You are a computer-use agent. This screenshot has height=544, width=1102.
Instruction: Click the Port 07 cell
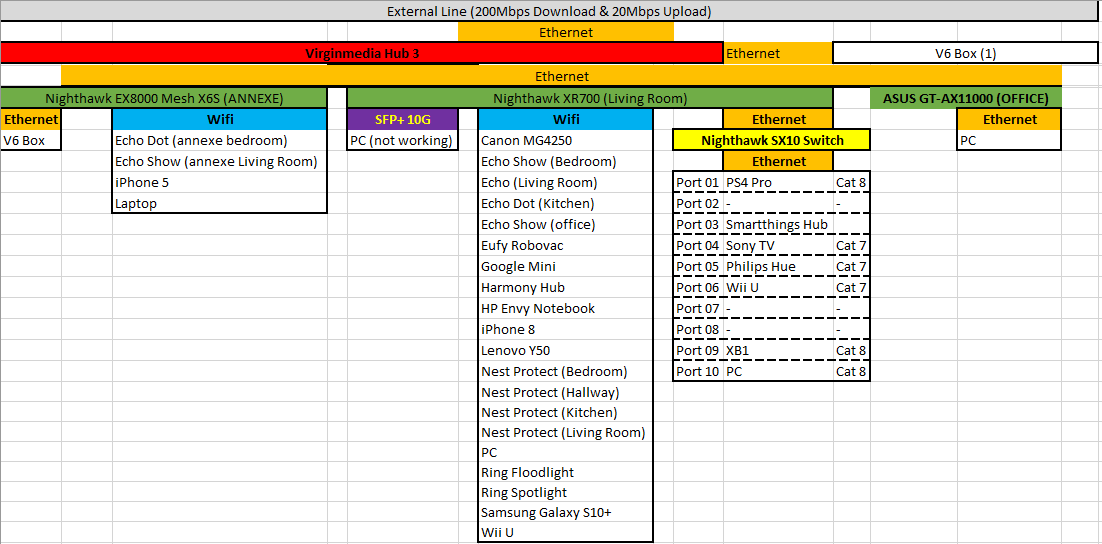click(x=698, y=309)
